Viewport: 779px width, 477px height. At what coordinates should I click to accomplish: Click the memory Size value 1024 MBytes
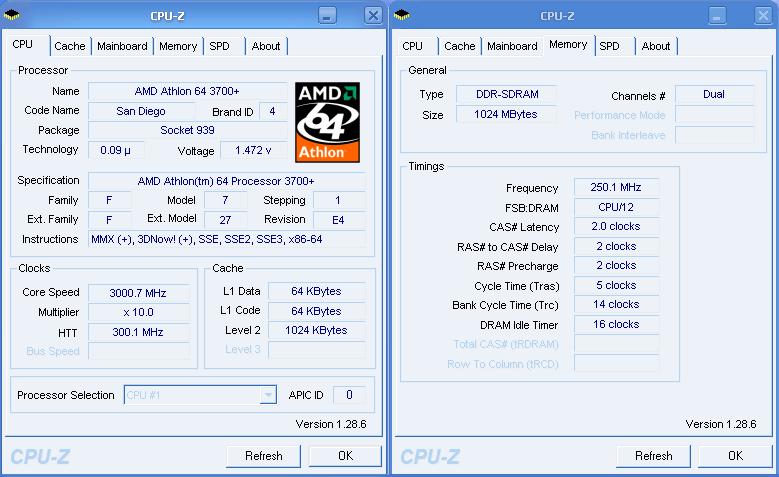tap(506, 114)
